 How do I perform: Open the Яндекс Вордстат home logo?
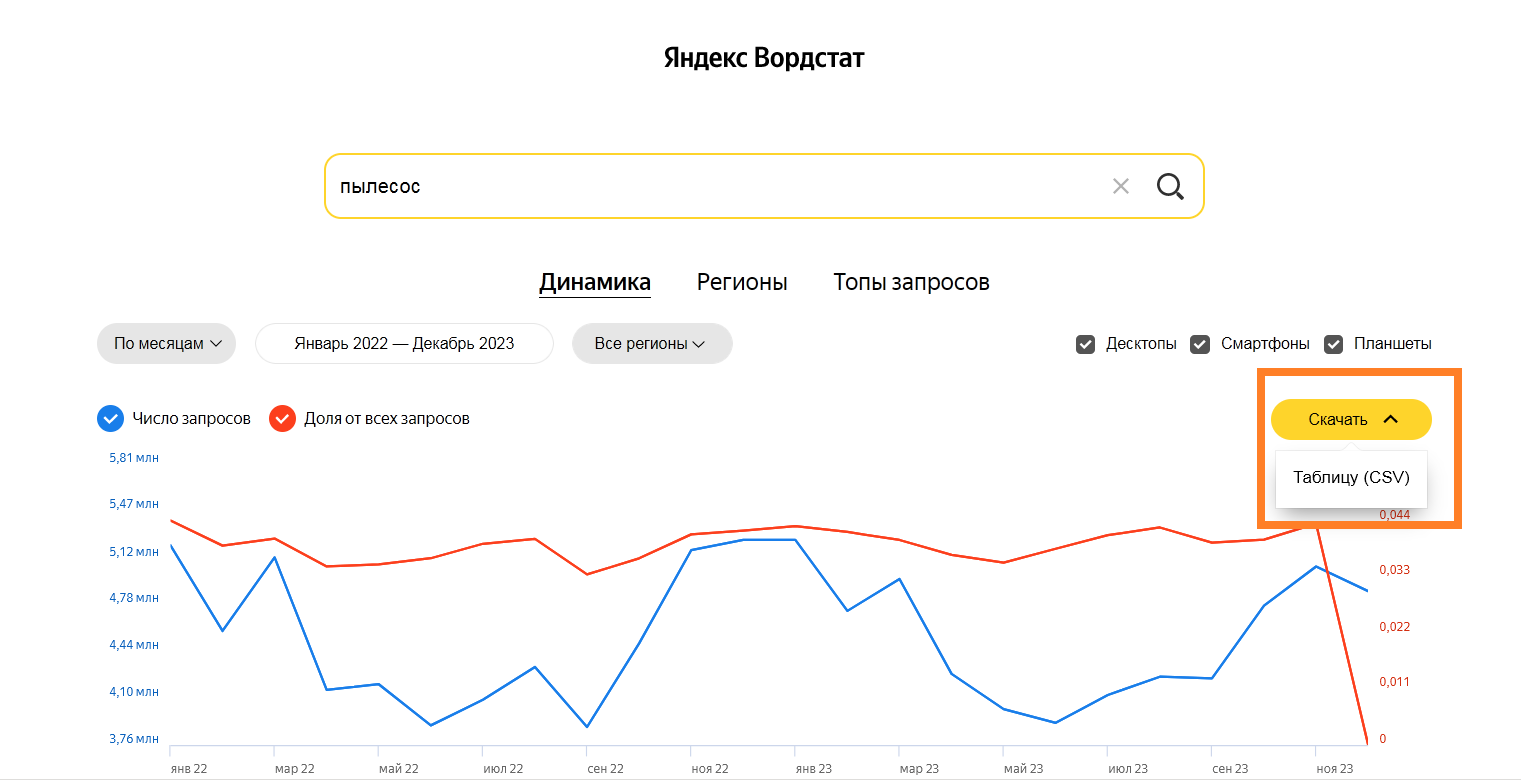click(x=764, y=58)
